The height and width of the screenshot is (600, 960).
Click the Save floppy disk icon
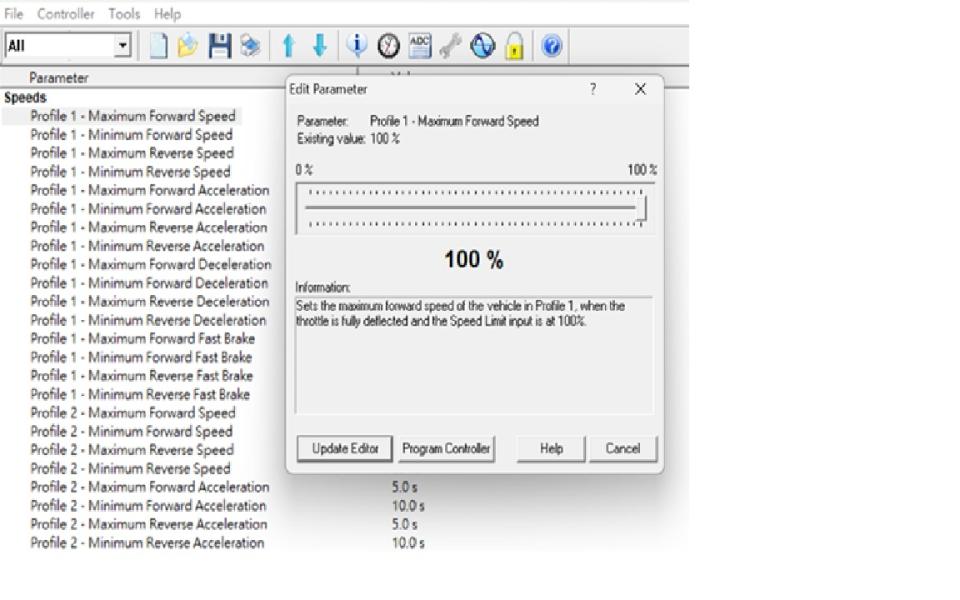(219, 46)
